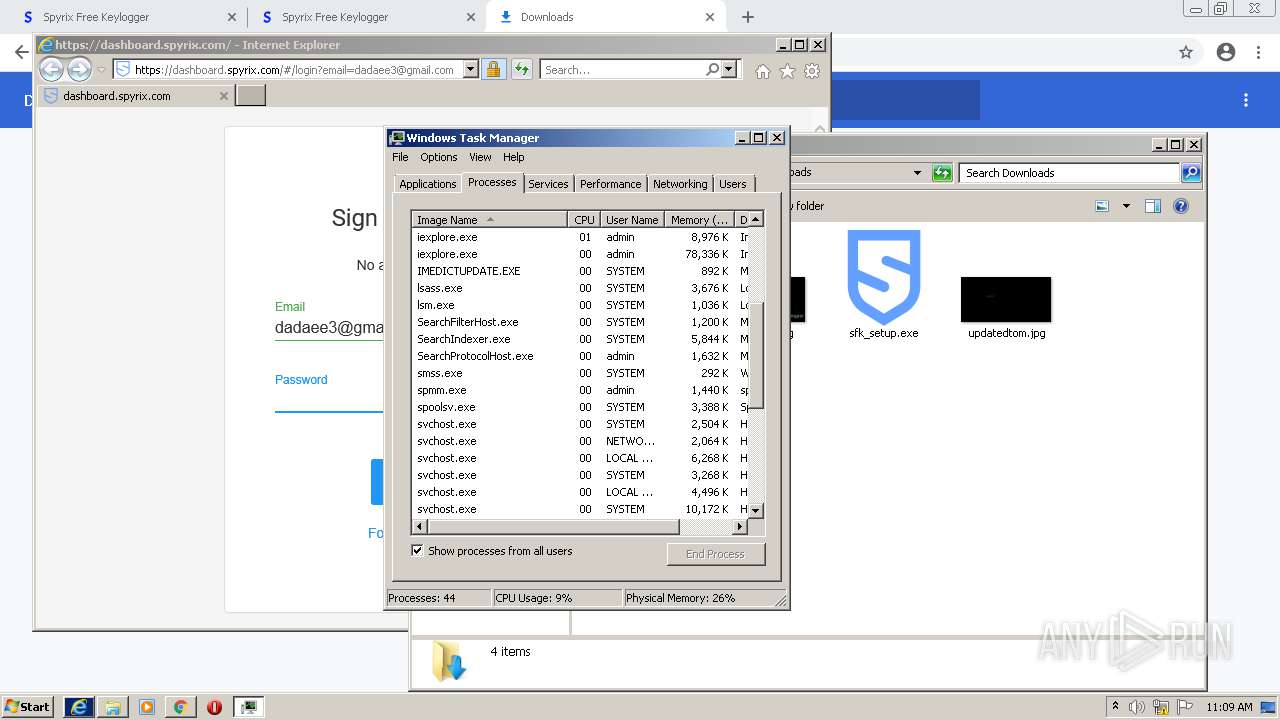Image resolution: width=1280 pixels, height=720 pixels.
Task: Expand IE search provider dropdown
Action: pyautogui.click(x=728, y=69)
